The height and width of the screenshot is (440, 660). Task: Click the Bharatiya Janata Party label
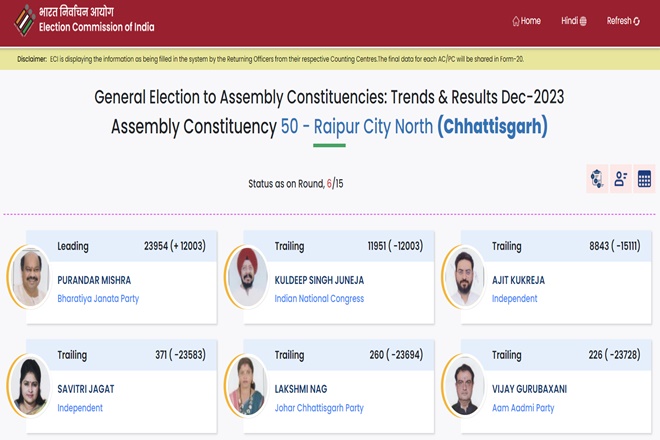pos(98,299)
